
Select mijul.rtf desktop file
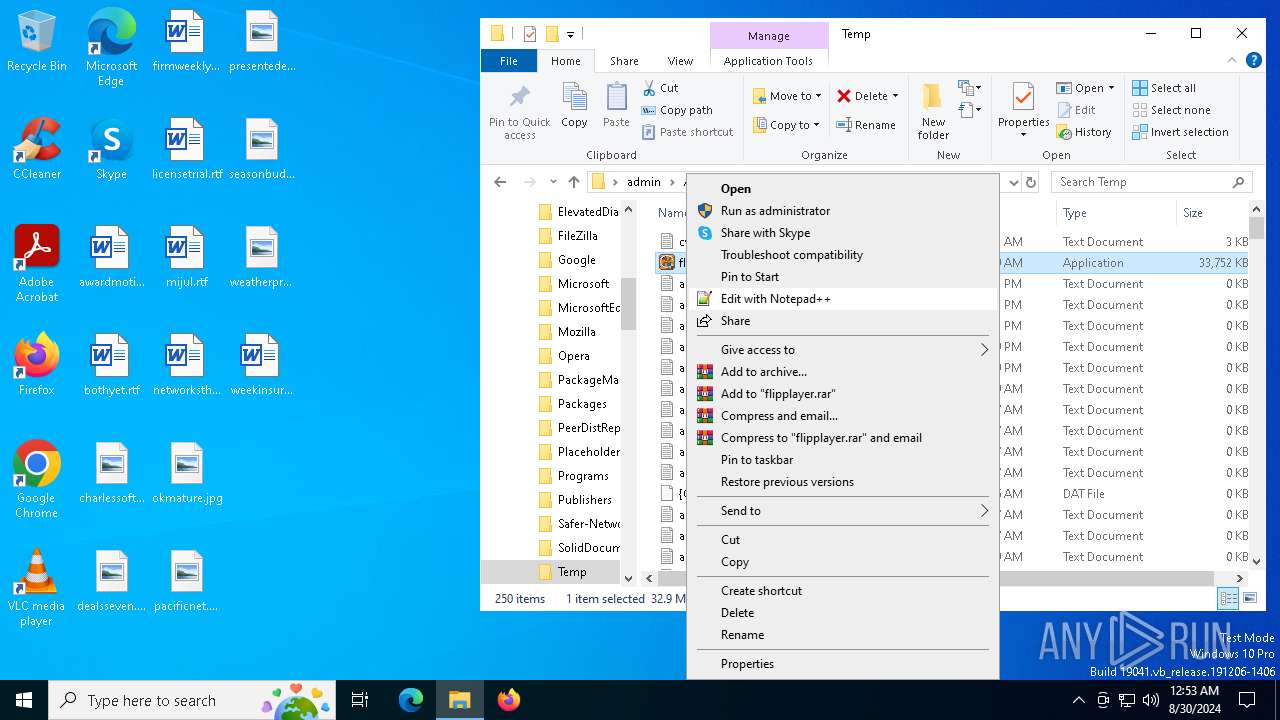point(186,258)
